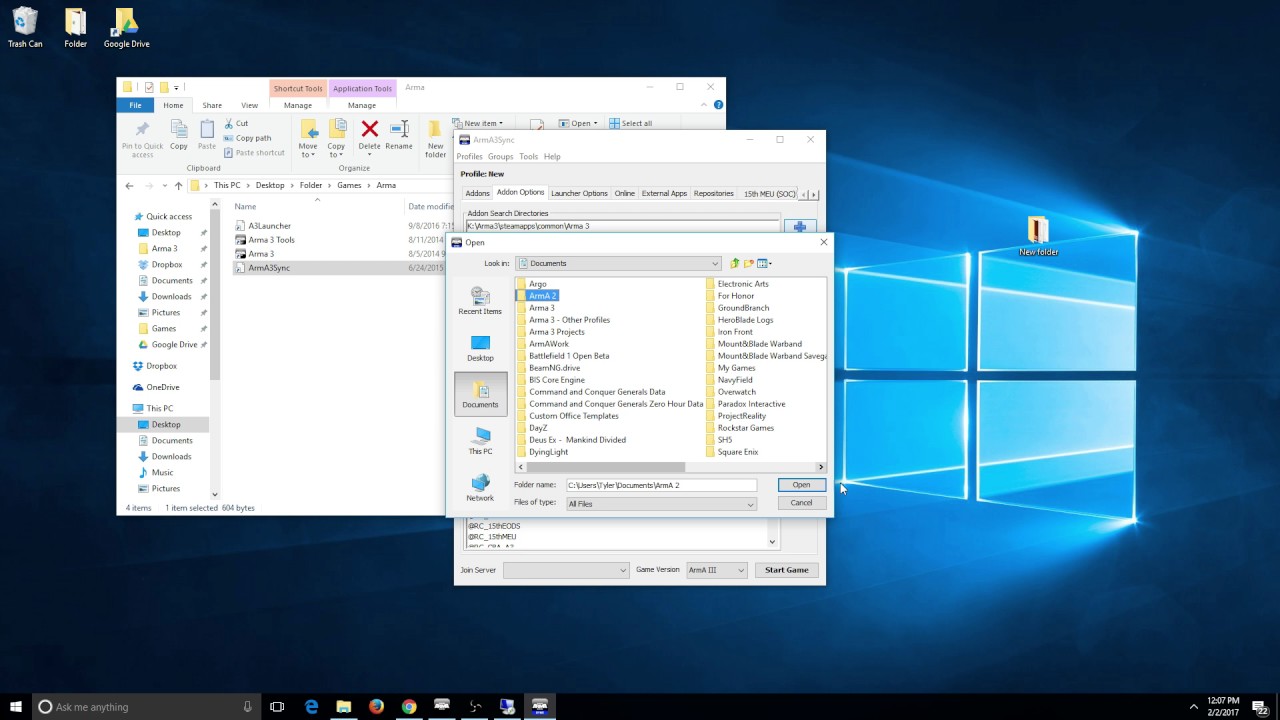Switch to Addons tab in ArmA3Sync

click(x=477, y=193)
